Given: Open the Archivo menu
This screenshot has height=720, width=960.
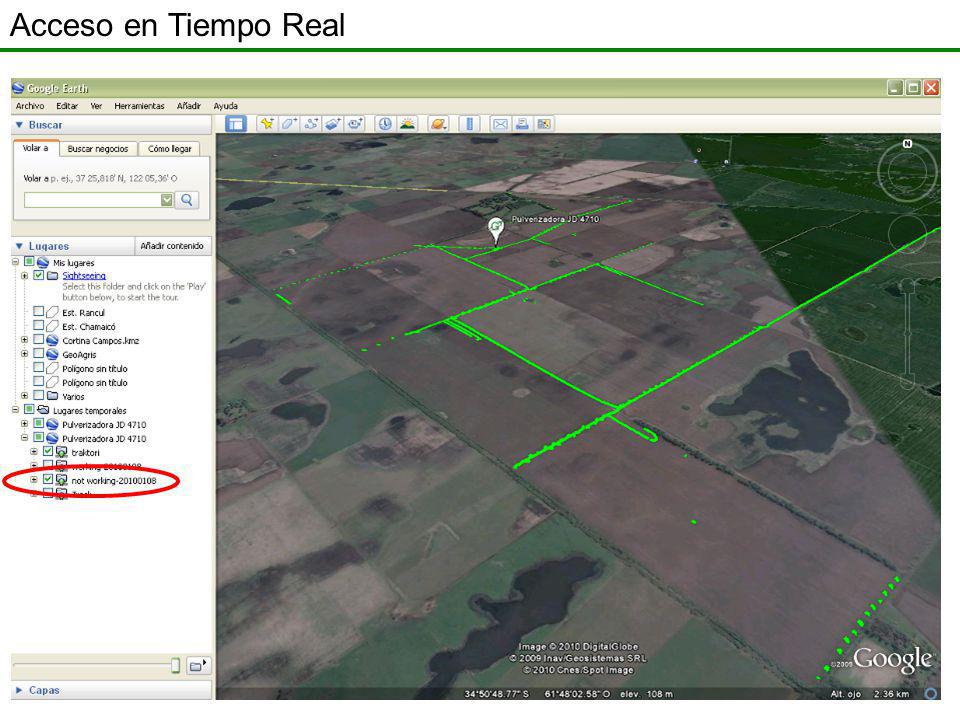Looking at the screenshot, I should tap(30, 106).
